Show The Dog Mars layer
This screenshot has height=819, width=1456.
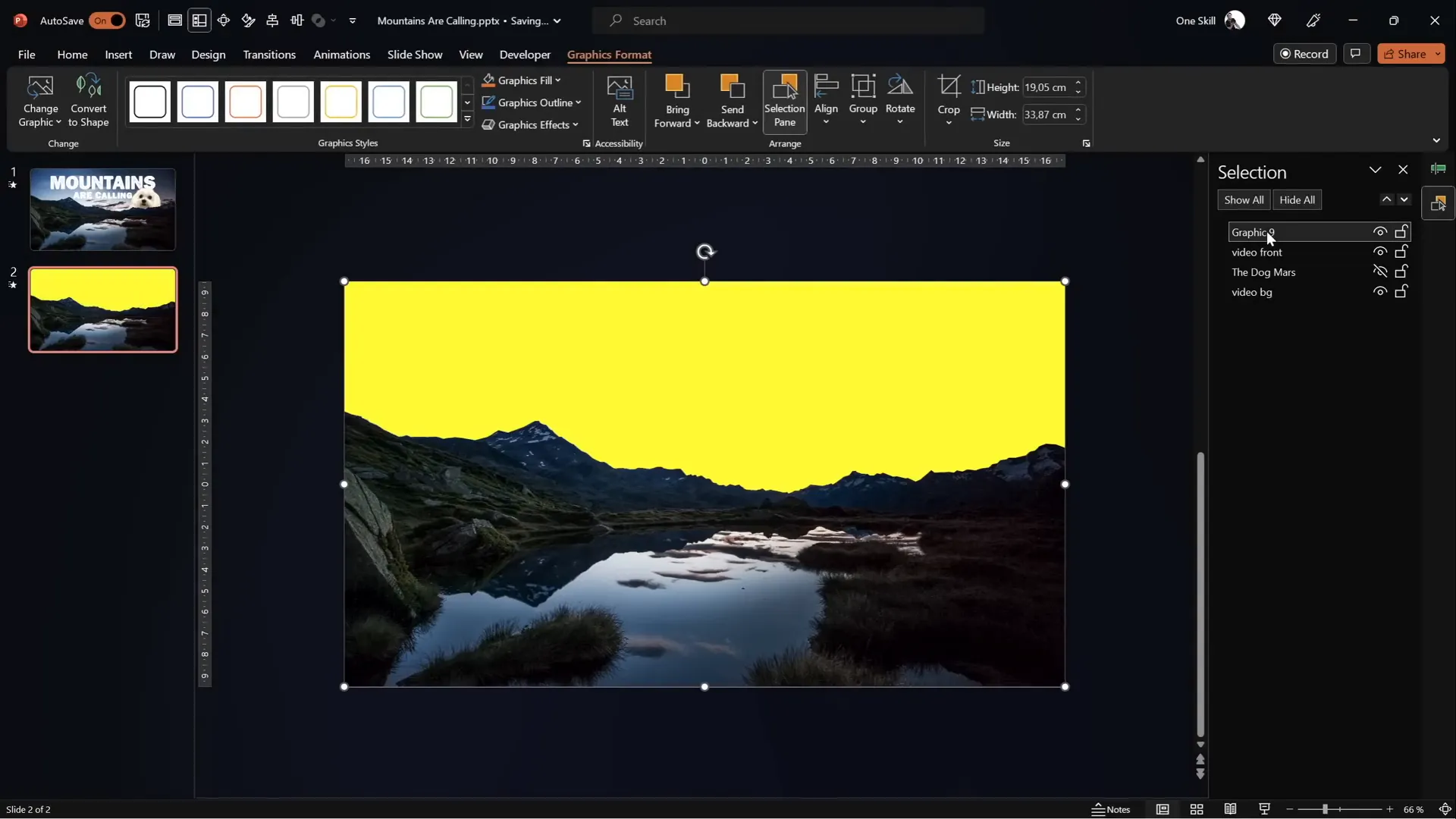pyautogui.click(x=1380, y=271)
